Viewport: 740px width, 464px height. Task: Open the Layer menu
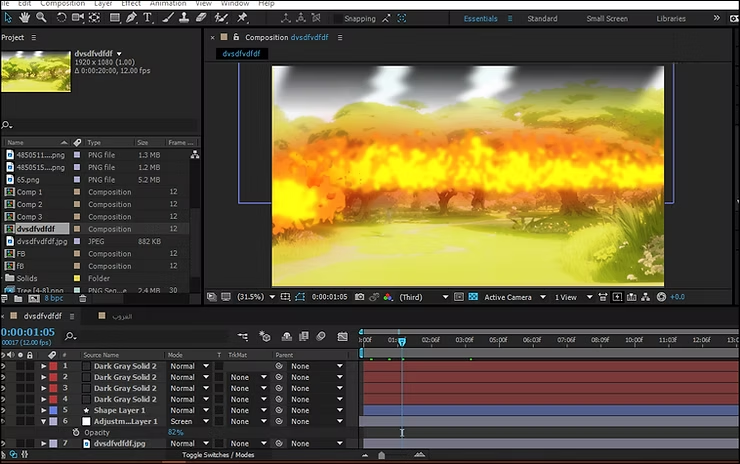click(103, 3)
